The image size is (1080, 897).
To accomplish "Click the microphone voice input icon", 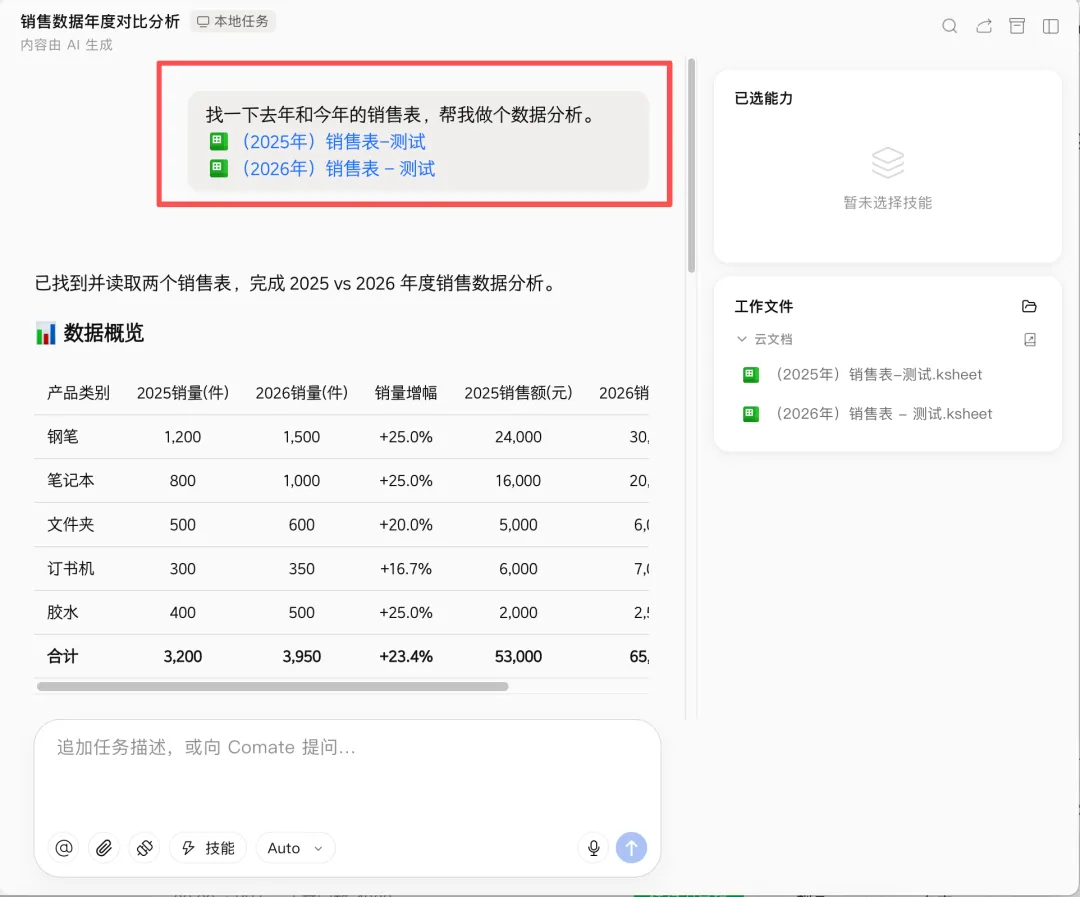I will tap(593, 847).
